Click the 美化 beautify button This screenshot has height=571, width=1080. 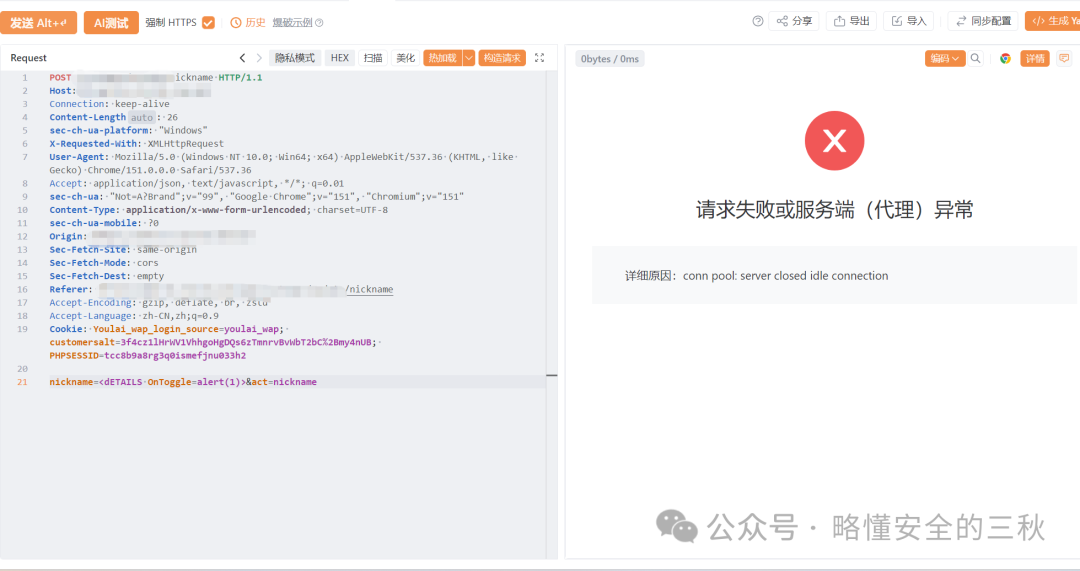click(x=406, y=58)
